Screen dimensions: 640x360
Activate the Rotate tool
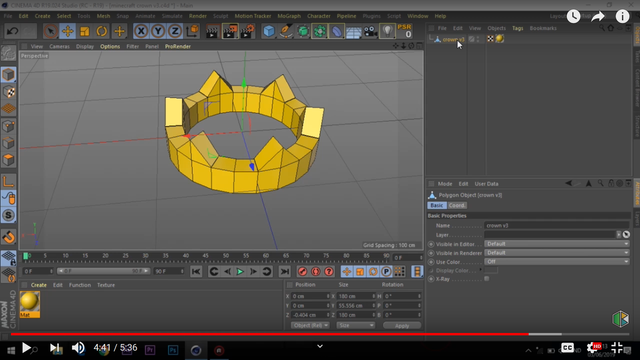click(x=102, y=31)
